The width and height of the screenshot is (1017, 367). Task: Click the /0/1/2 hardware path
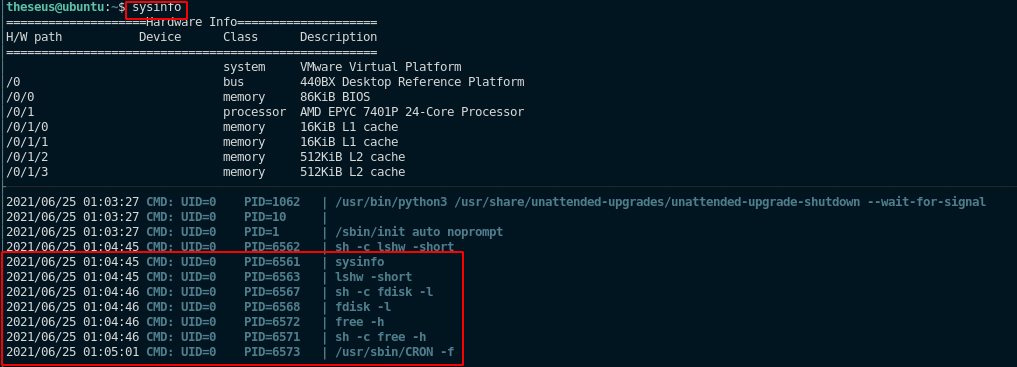coord(27,157)
